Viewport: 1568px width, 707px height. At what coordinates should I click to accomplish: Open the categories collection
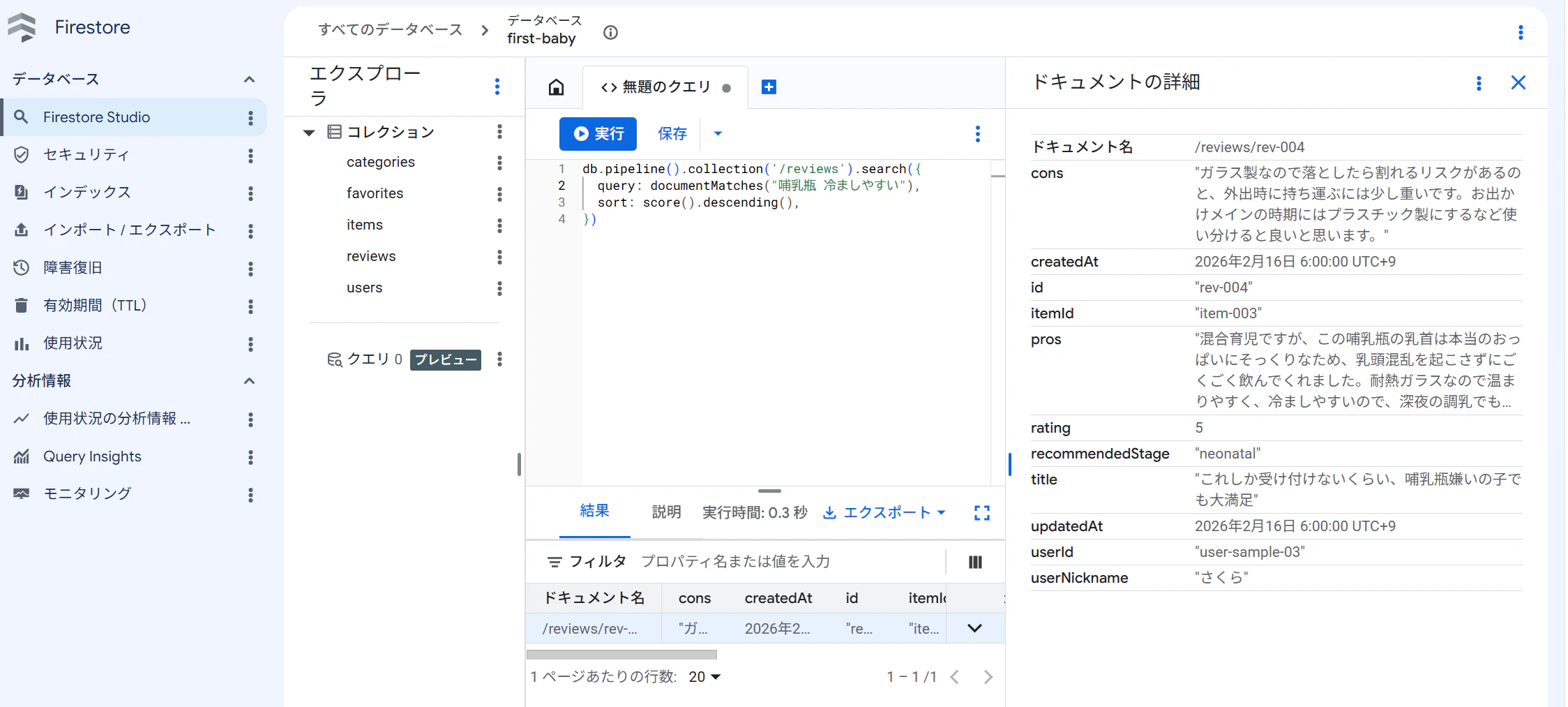coord(381,163)
